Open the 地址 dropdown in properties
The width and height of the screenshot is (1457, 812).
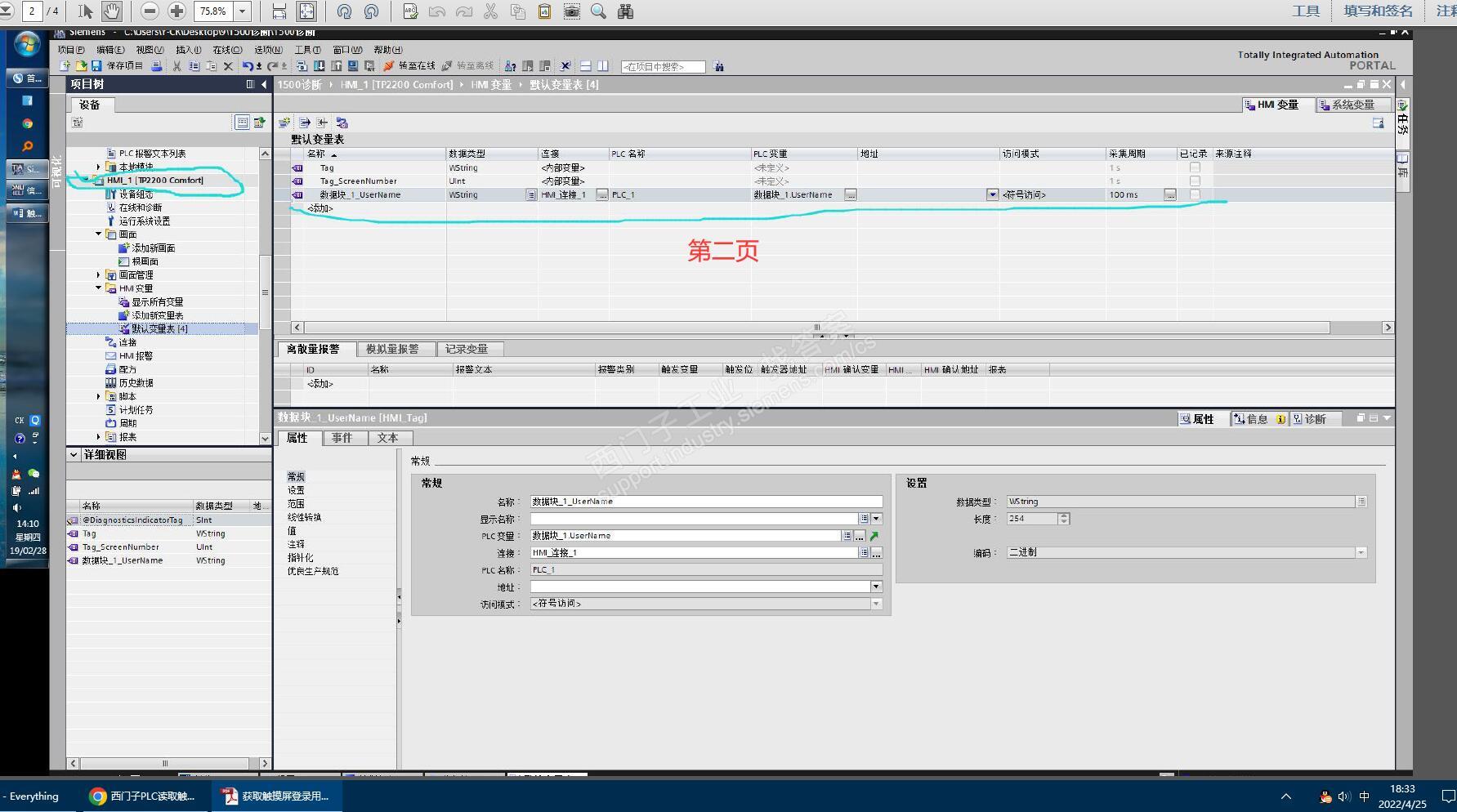[x=876, y=587]
